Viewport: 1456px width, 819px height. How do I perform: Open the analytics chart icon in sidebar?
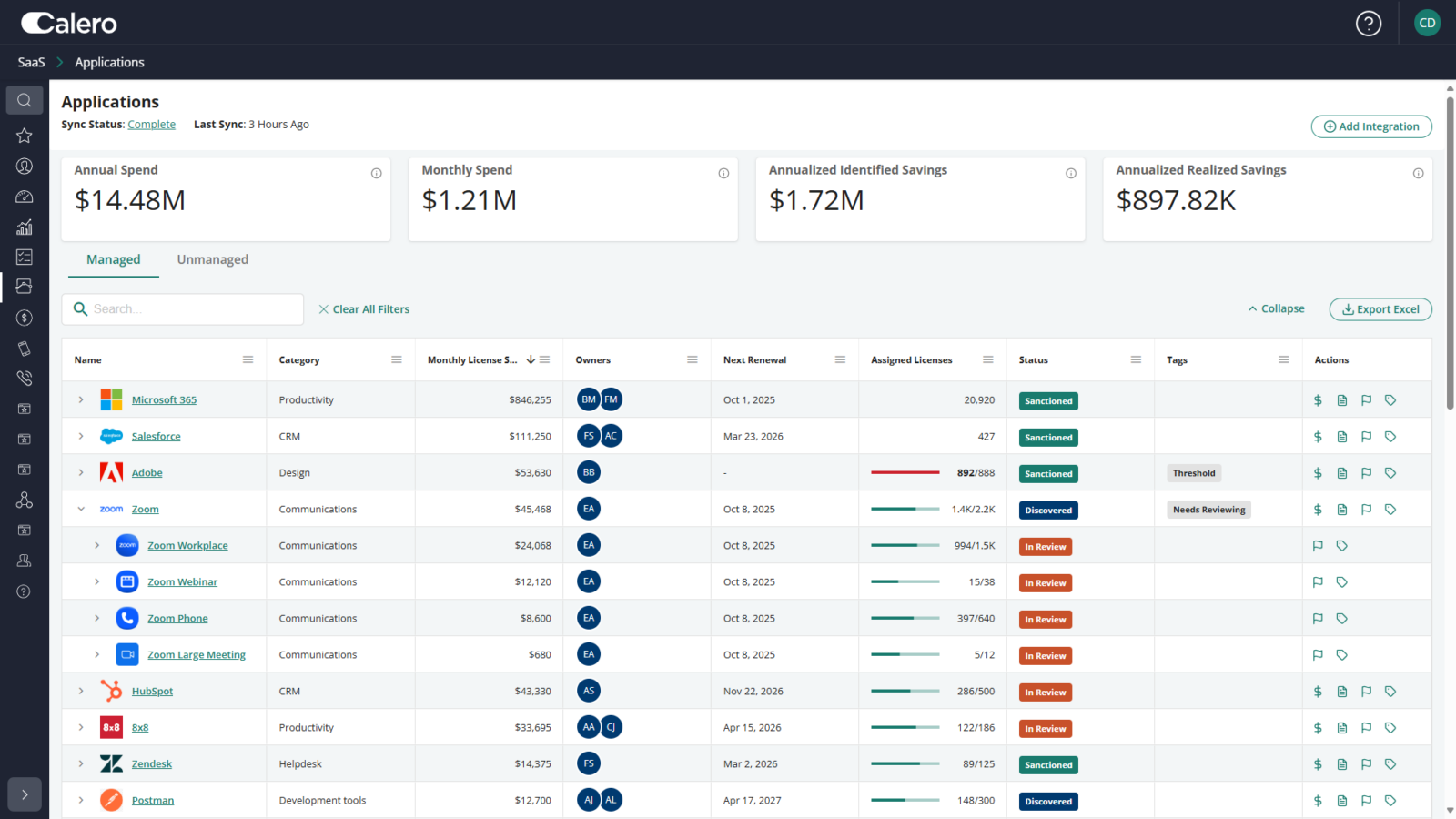25,227
